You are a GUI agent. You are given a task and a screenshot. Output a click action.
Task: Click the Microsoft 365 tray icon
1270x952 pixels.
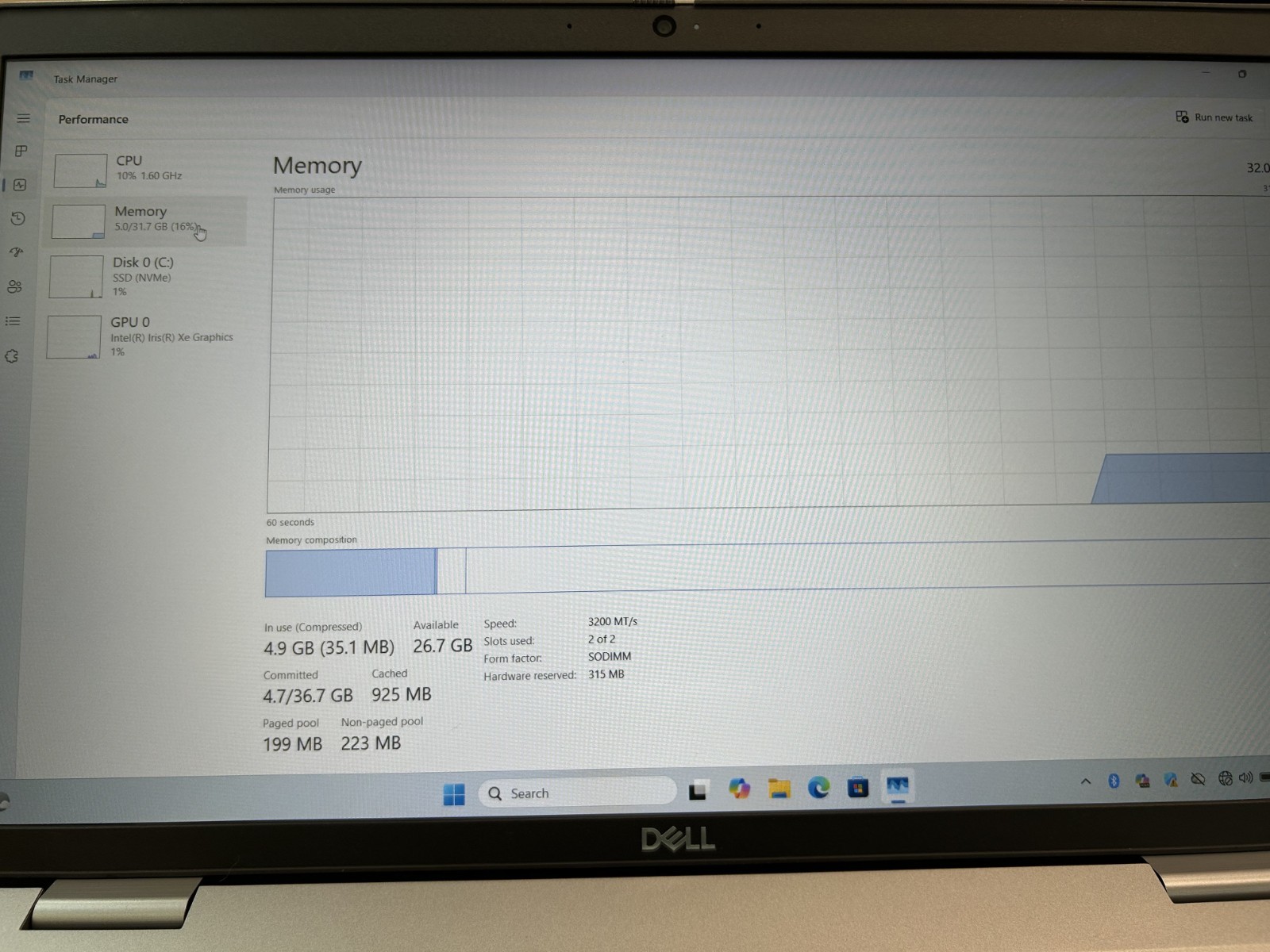1142,781
